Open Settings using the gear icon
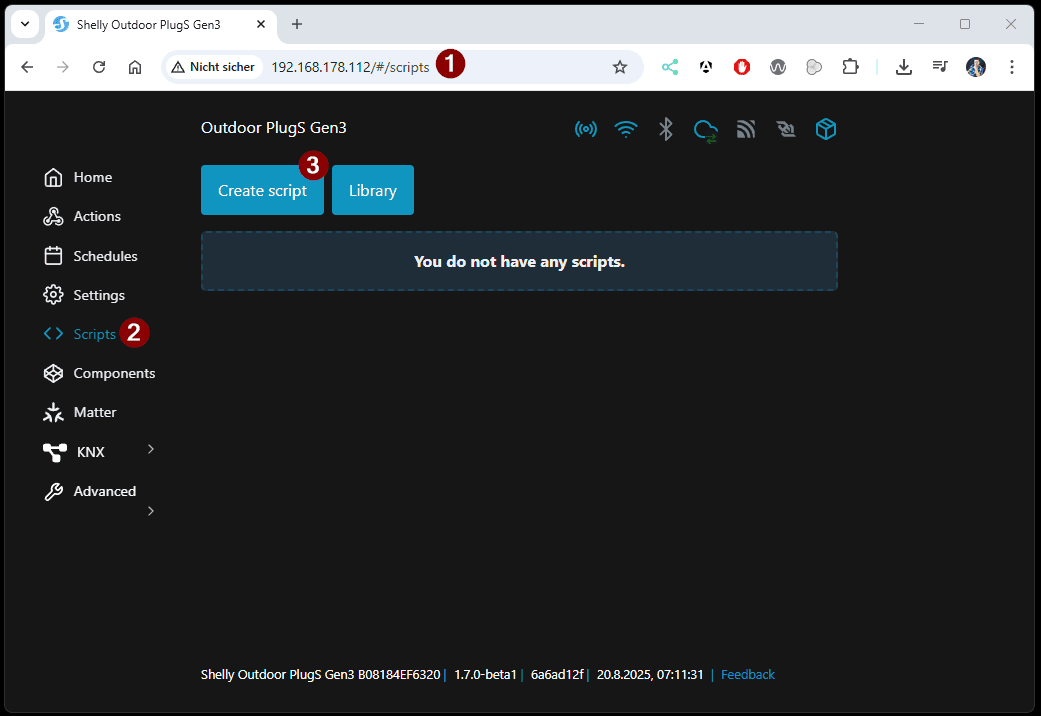Screen dimensions: 1041x716 53,294
